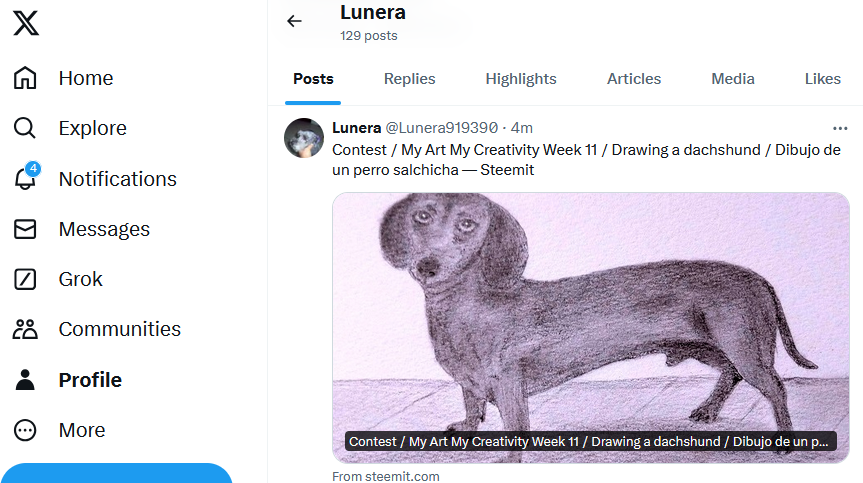Click the Communities people icon
The height and width of the screenshot is (483, 863).
pyautogui.click(x=25, y=329)
